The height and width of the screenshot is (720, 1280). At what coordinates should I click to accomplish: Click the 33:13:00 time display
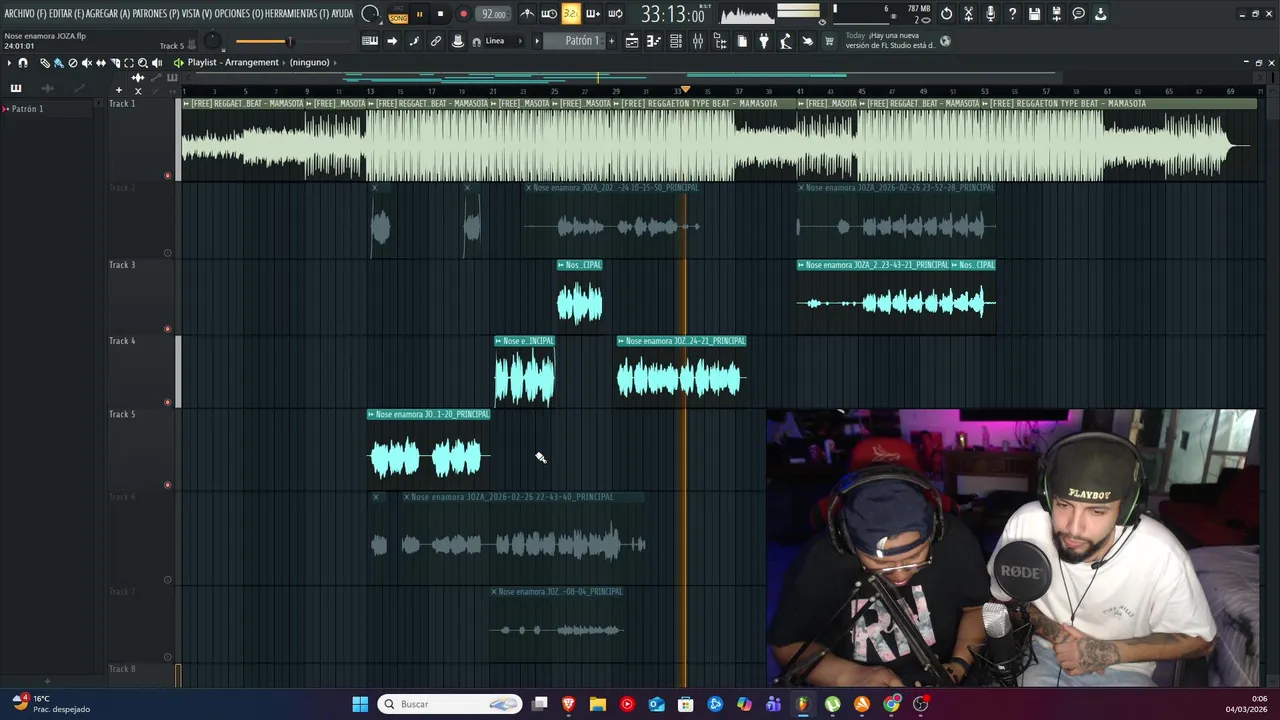pyautogui.click(x=673, y=15)
